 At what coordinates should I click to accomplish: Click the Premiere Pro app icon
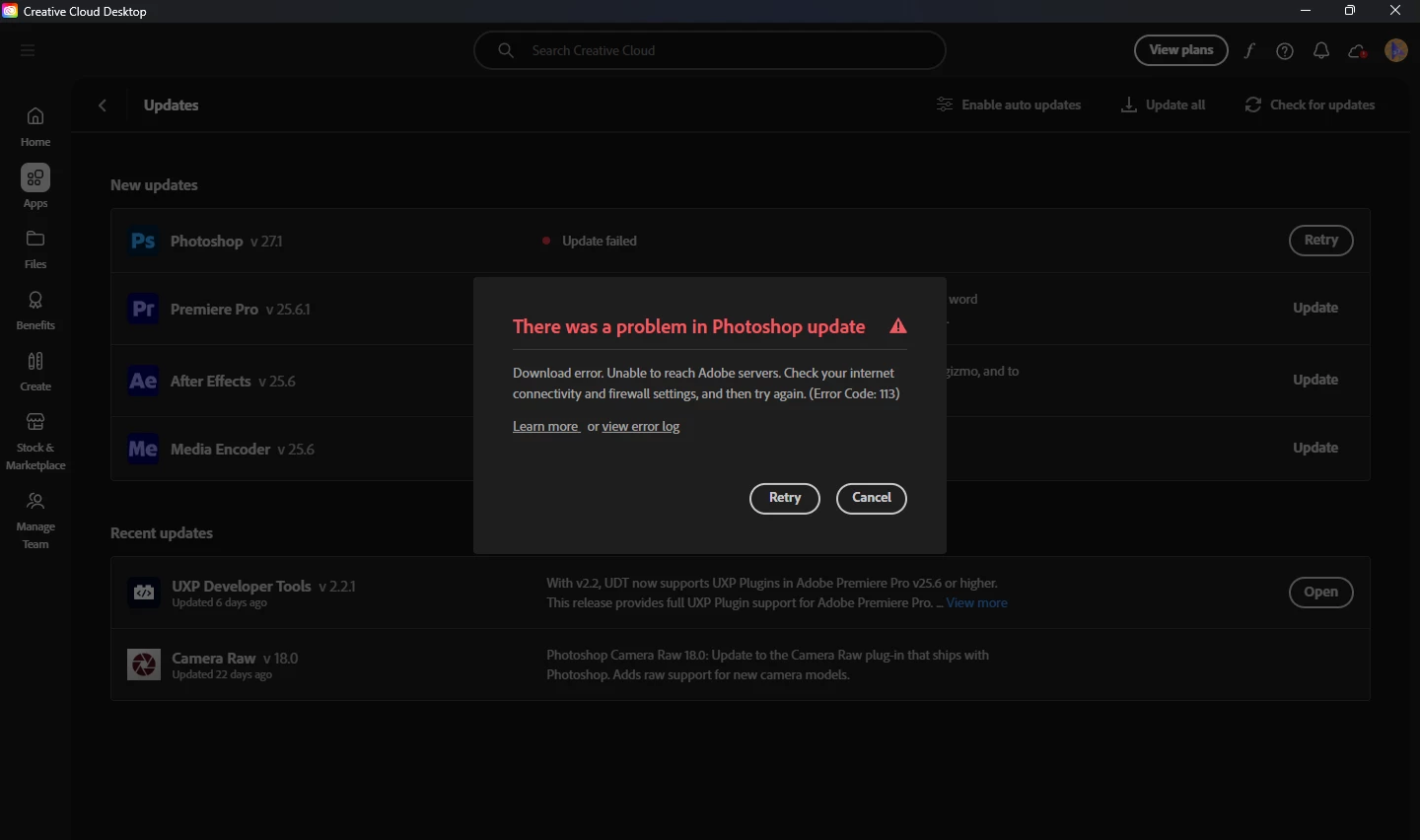tap(143, 309)
